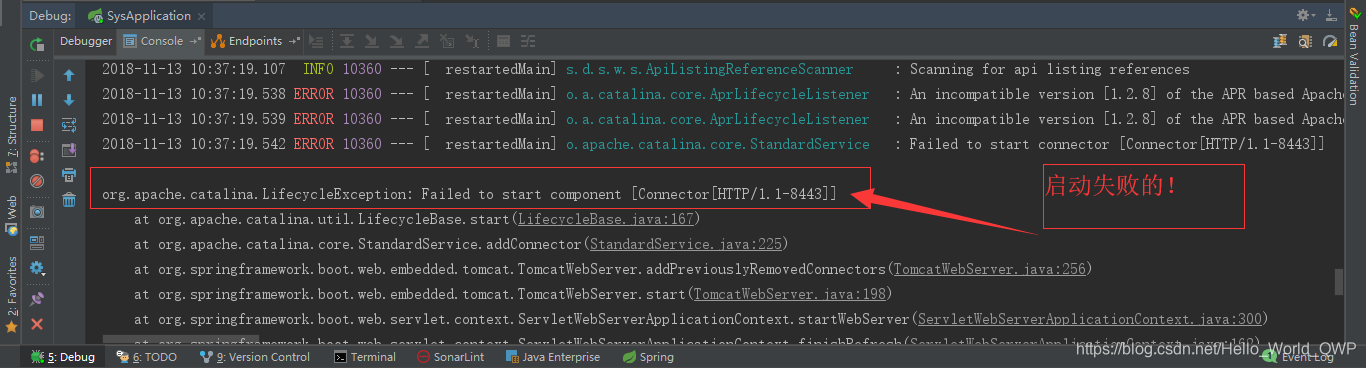Print the console output
This screenshot has height=368, width=1366.
(69, 175)
